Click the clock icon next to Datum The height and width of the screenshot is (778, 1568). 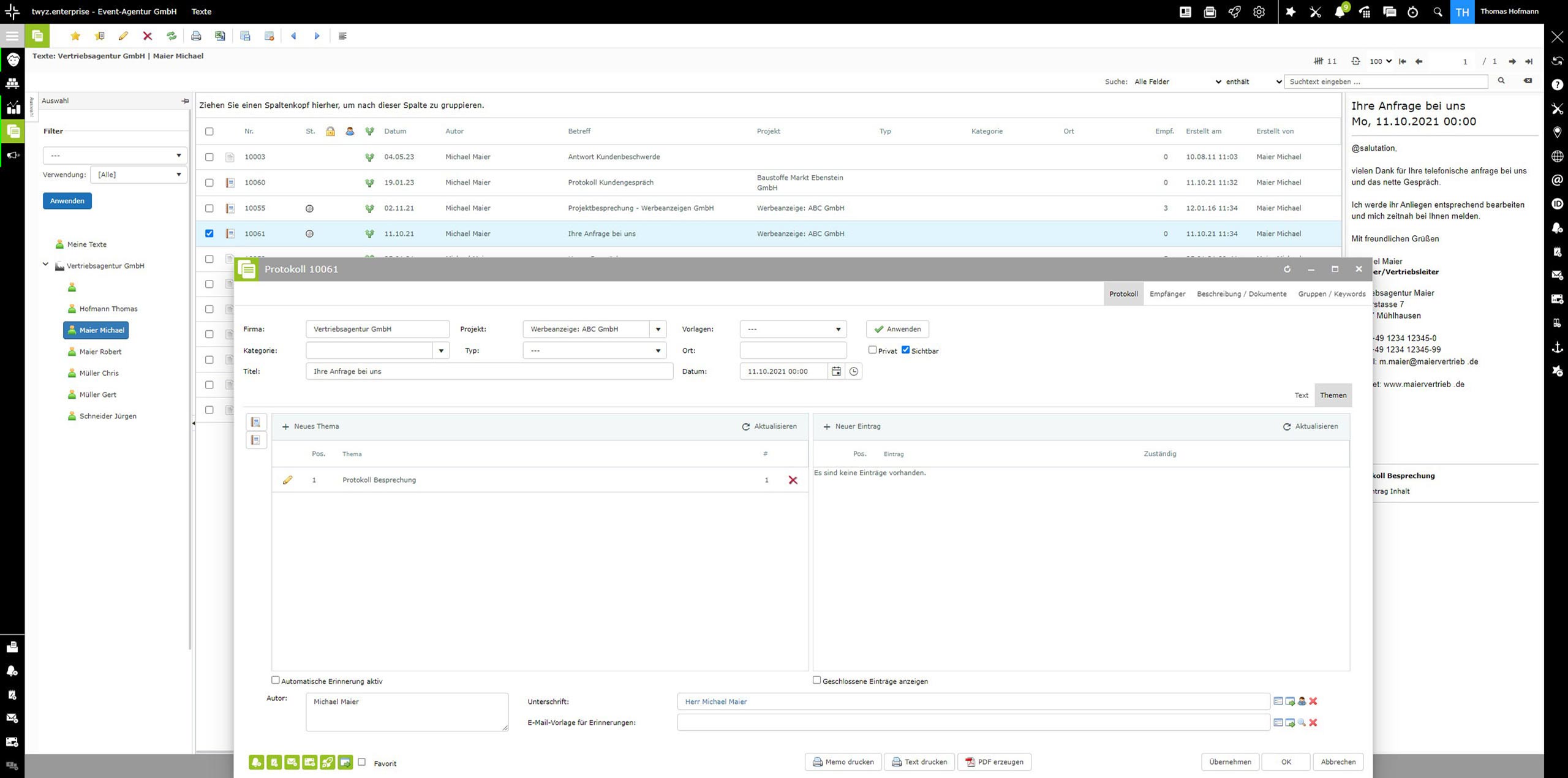[x=854, y=371]
